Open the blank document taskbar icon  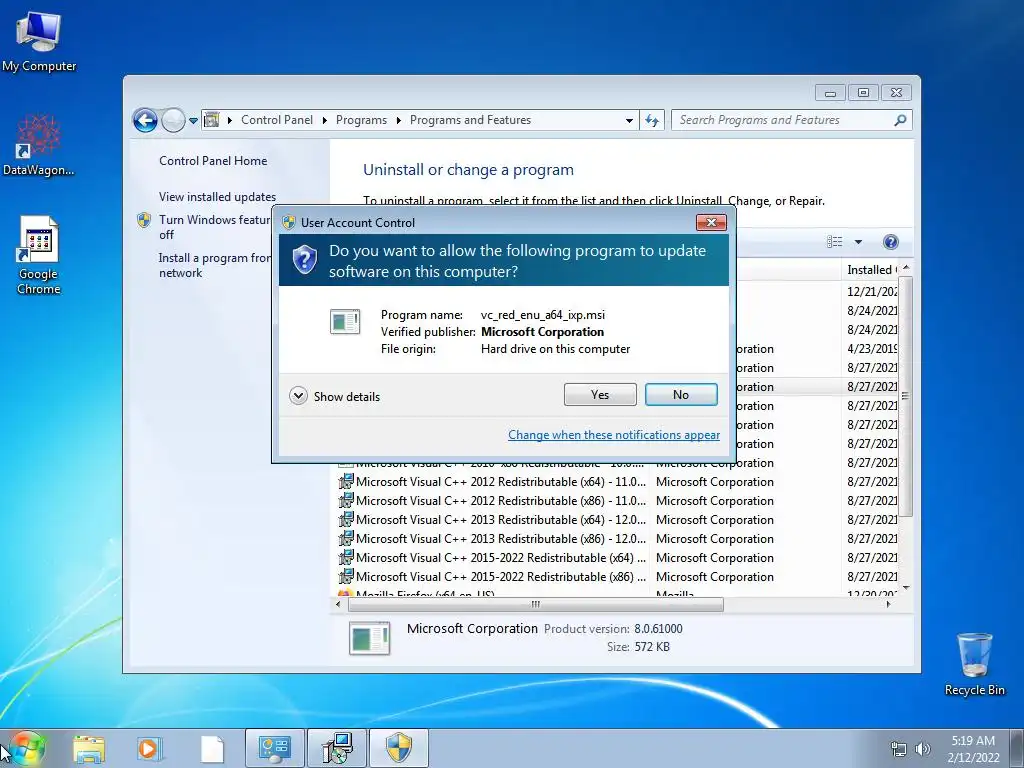212,749
